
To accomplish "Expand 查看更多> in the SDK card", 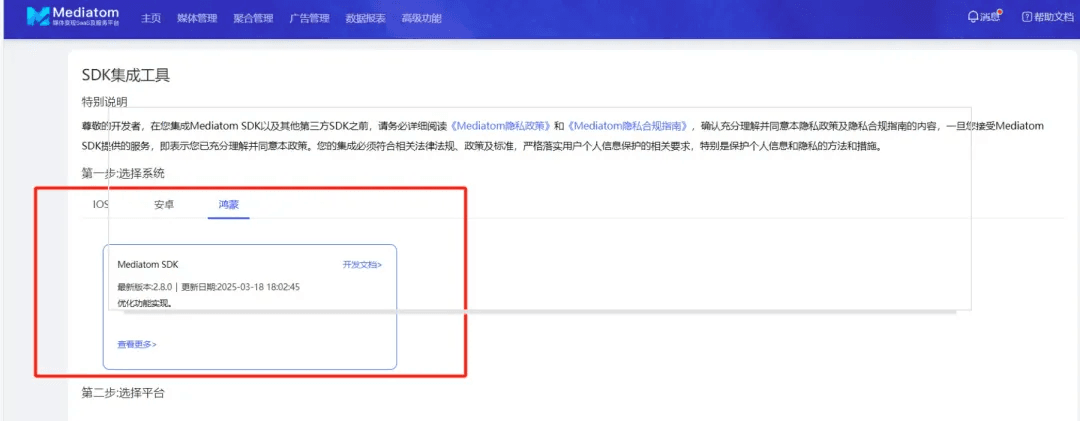I will pyautogui.click(x=137, y=344).
